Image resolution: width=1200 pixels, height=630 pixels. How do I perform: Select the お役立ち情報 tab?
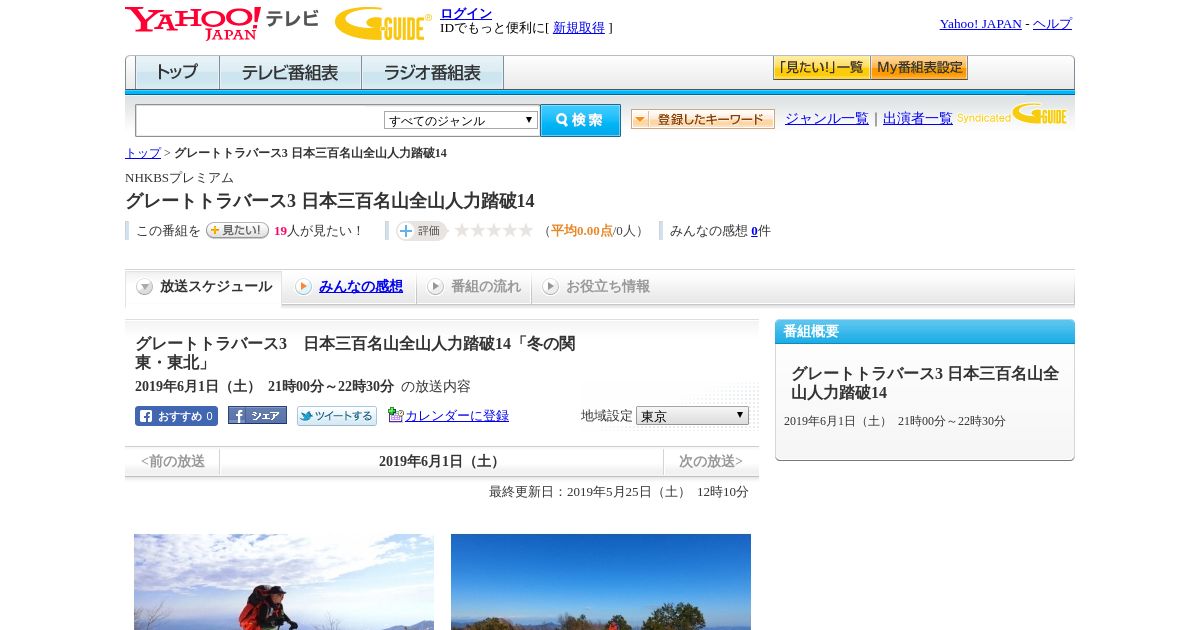(x=596, y=287)
